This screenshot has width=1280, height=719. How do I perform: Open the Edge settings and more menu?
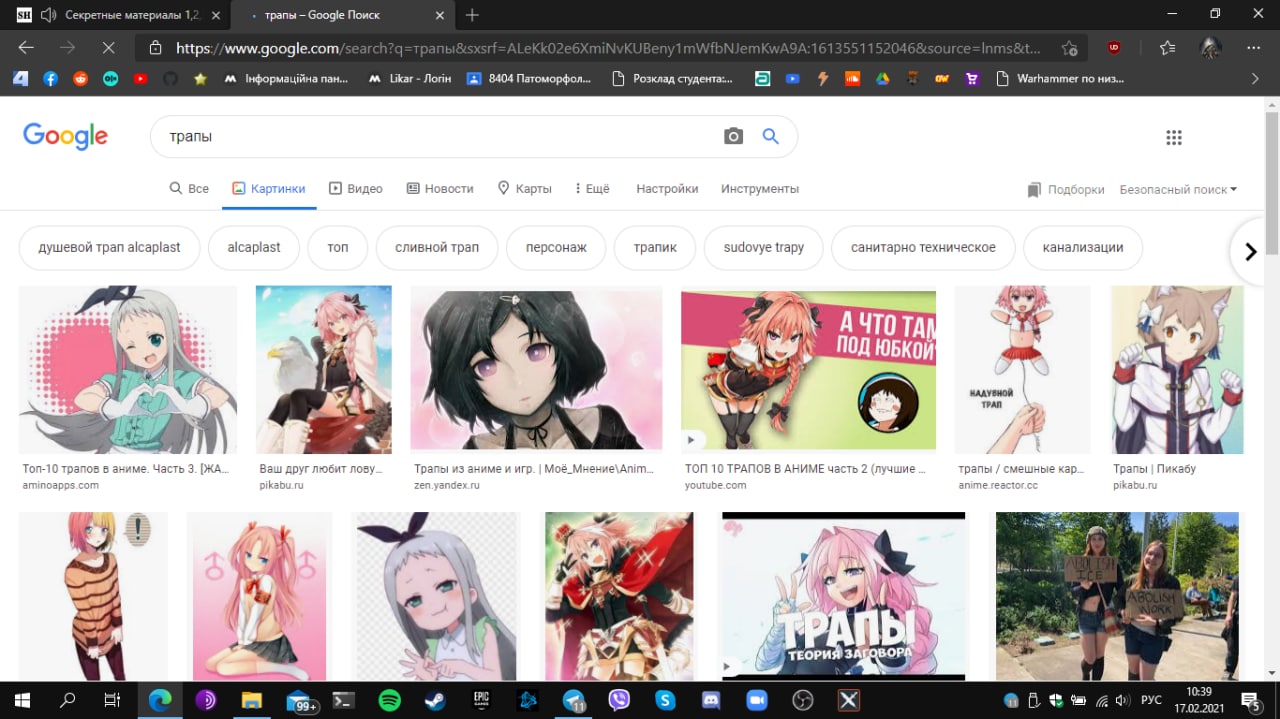coord(1254,47)
